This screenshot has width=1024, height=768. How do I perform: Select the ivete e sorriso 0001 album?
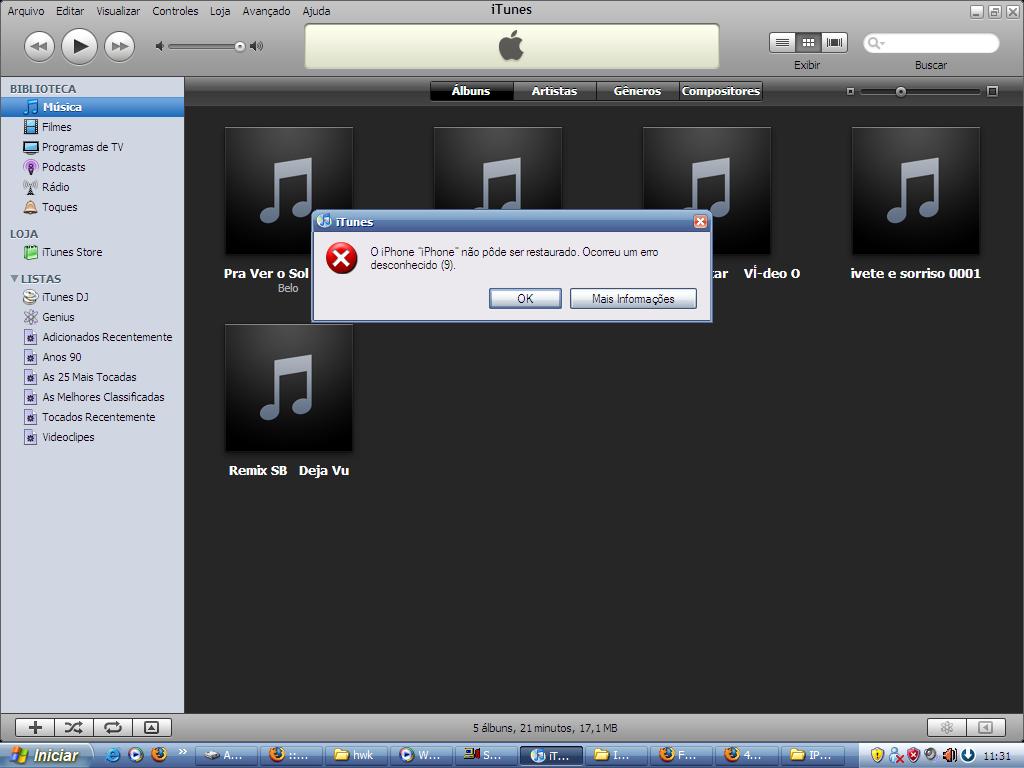pos(916,191)
